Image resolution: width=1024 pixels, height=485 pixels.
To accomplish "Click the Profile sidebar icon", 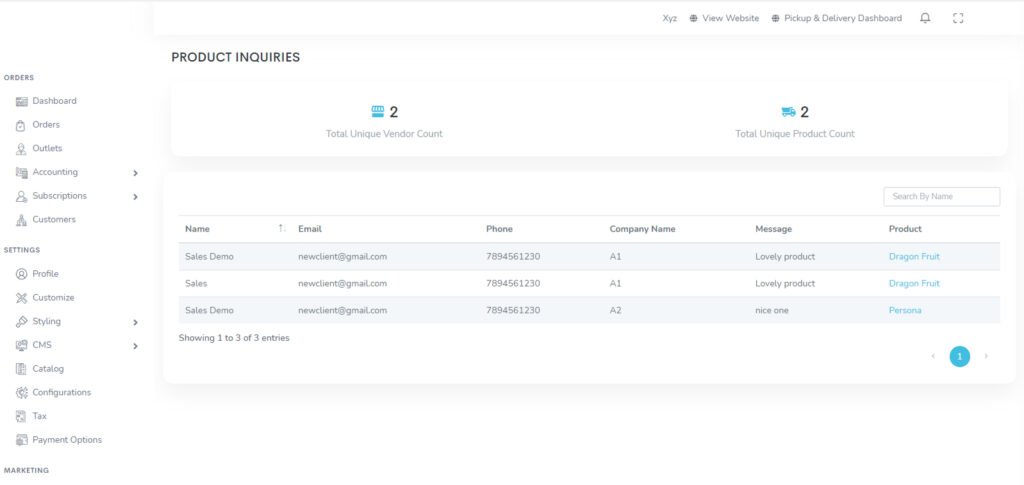I will [x=22, y=274].
